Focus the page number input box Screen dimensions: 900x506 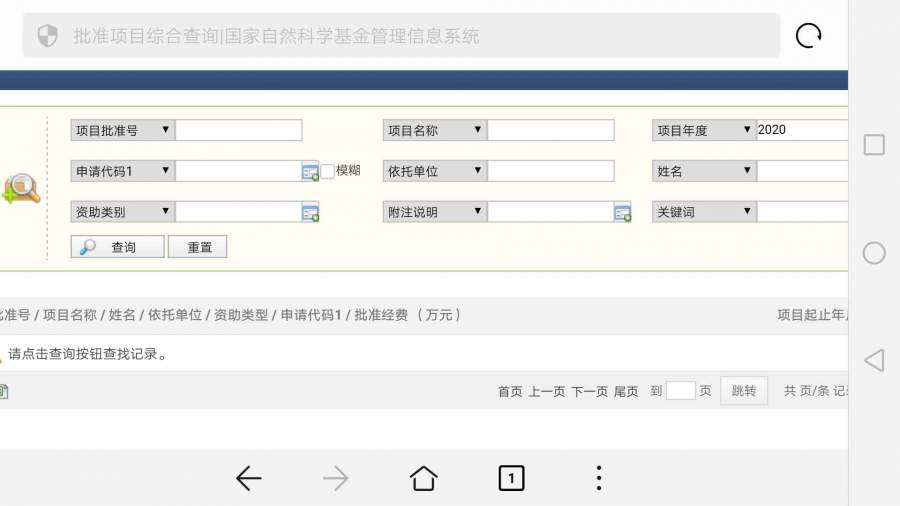tap(681, 391)
